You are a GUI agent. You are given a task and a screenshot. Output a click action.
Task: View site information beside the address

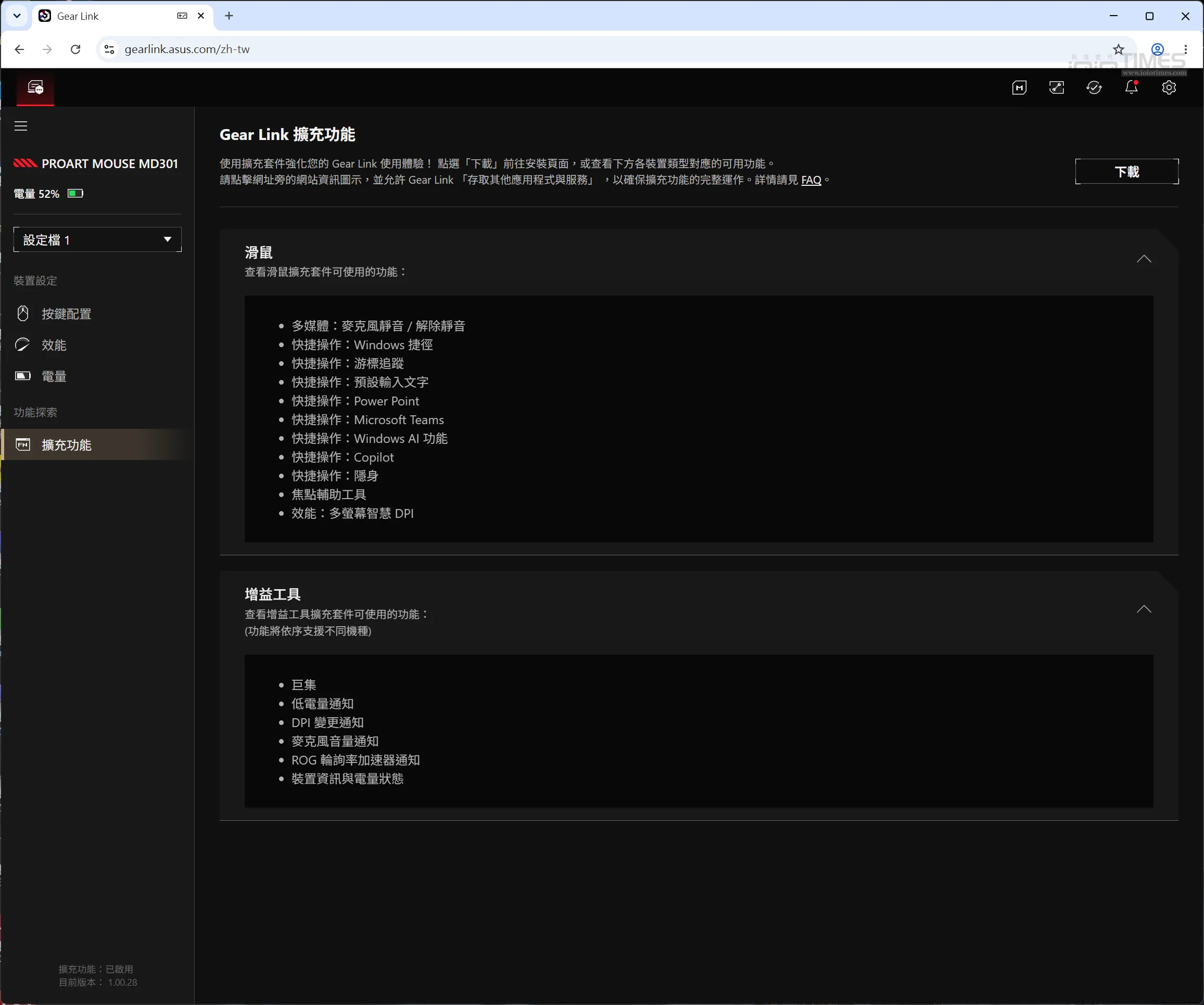(x=109, y=49)
